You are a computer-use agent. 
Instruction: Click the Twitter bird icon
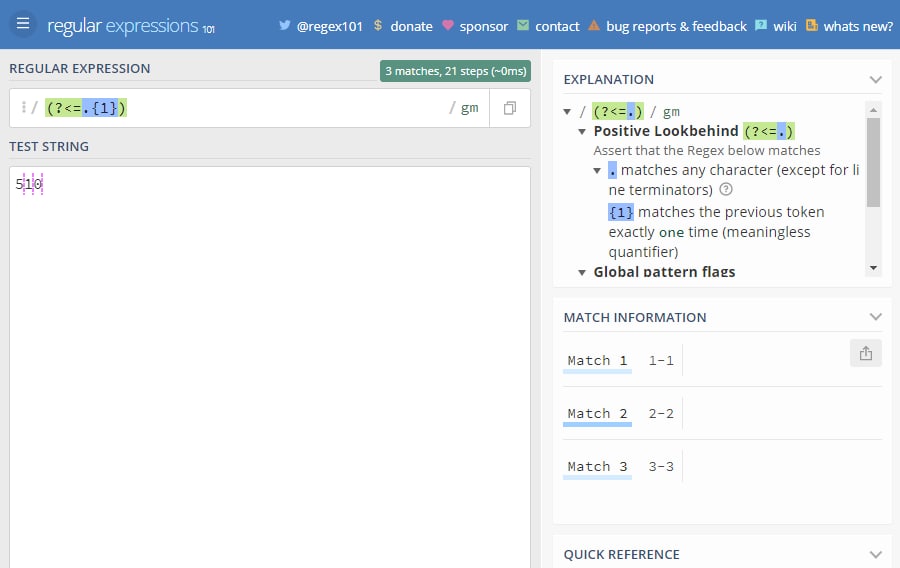pos(285,25)
